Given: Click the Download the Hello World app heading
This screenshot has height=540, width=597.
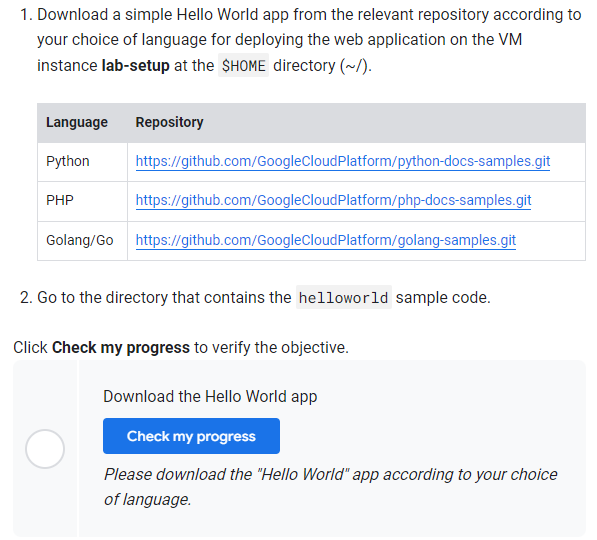Looking at the screenshot, I should pos(210,396).
